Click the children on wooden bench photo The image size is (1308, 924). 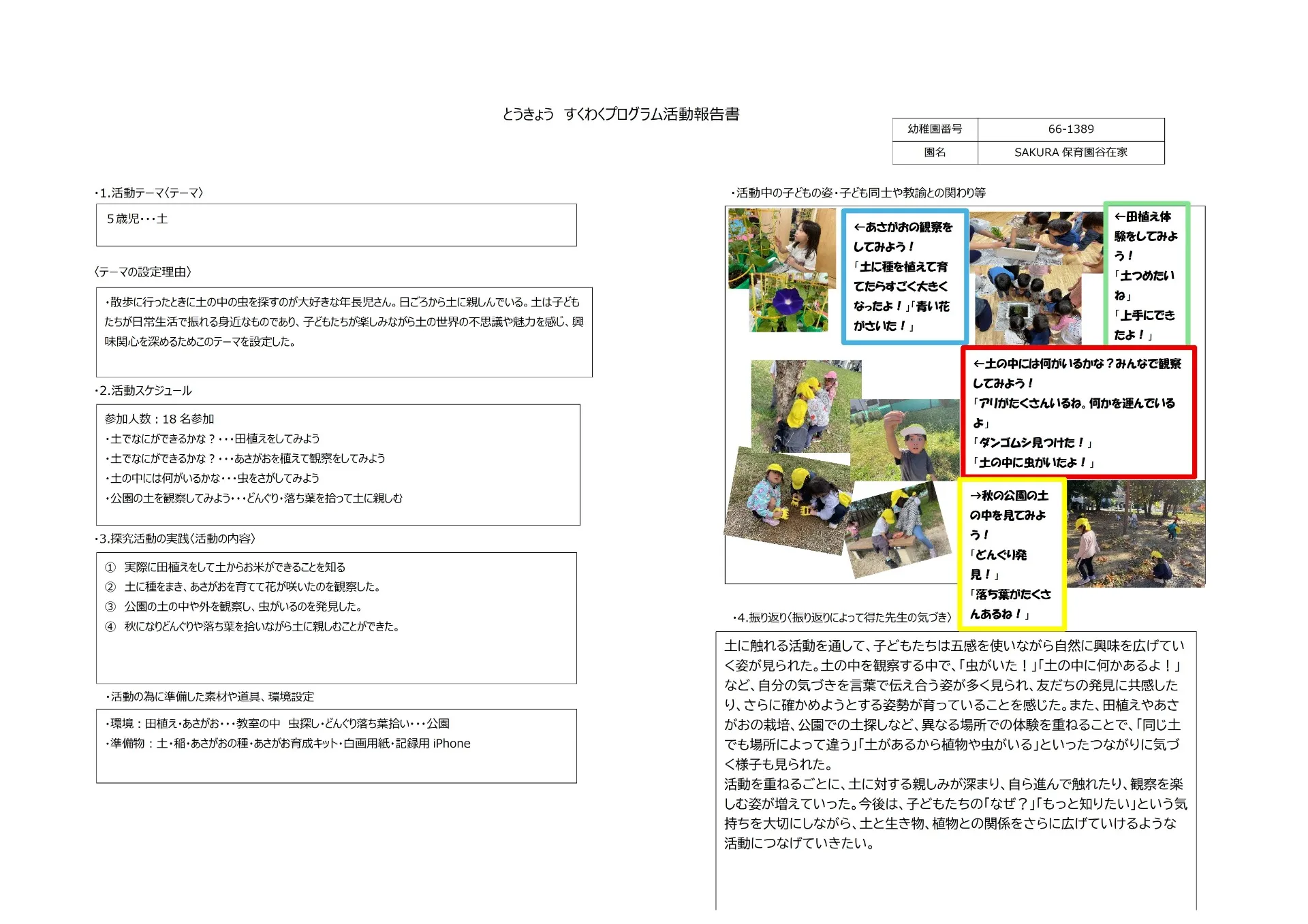coord(897,530)
